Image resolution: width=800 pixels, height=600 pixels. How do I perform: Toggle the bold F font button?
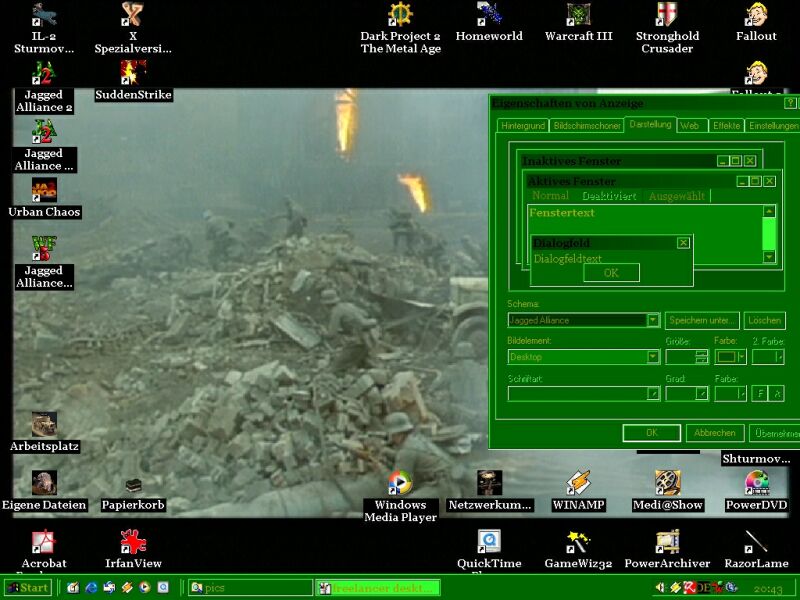click(x=760, y=393)
